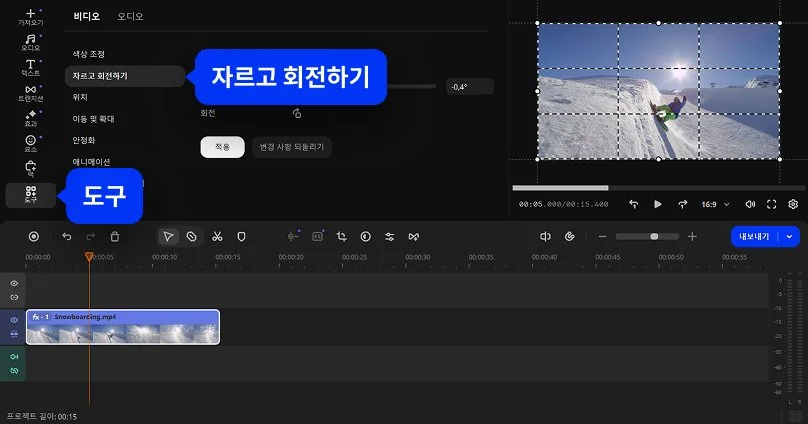
Task: Click the rotate 90 degrees icon
Action: (296, 114)
